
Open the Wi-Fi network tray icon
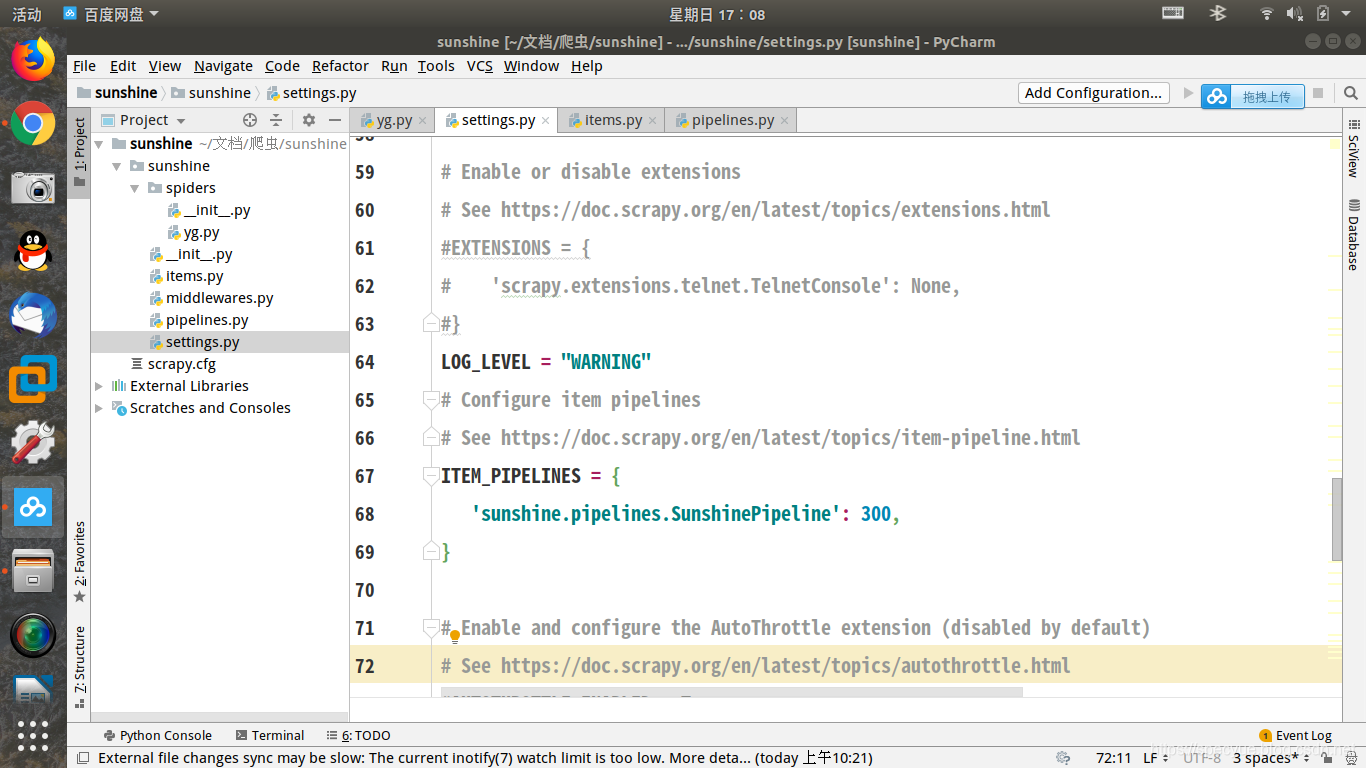point(1267,13)
